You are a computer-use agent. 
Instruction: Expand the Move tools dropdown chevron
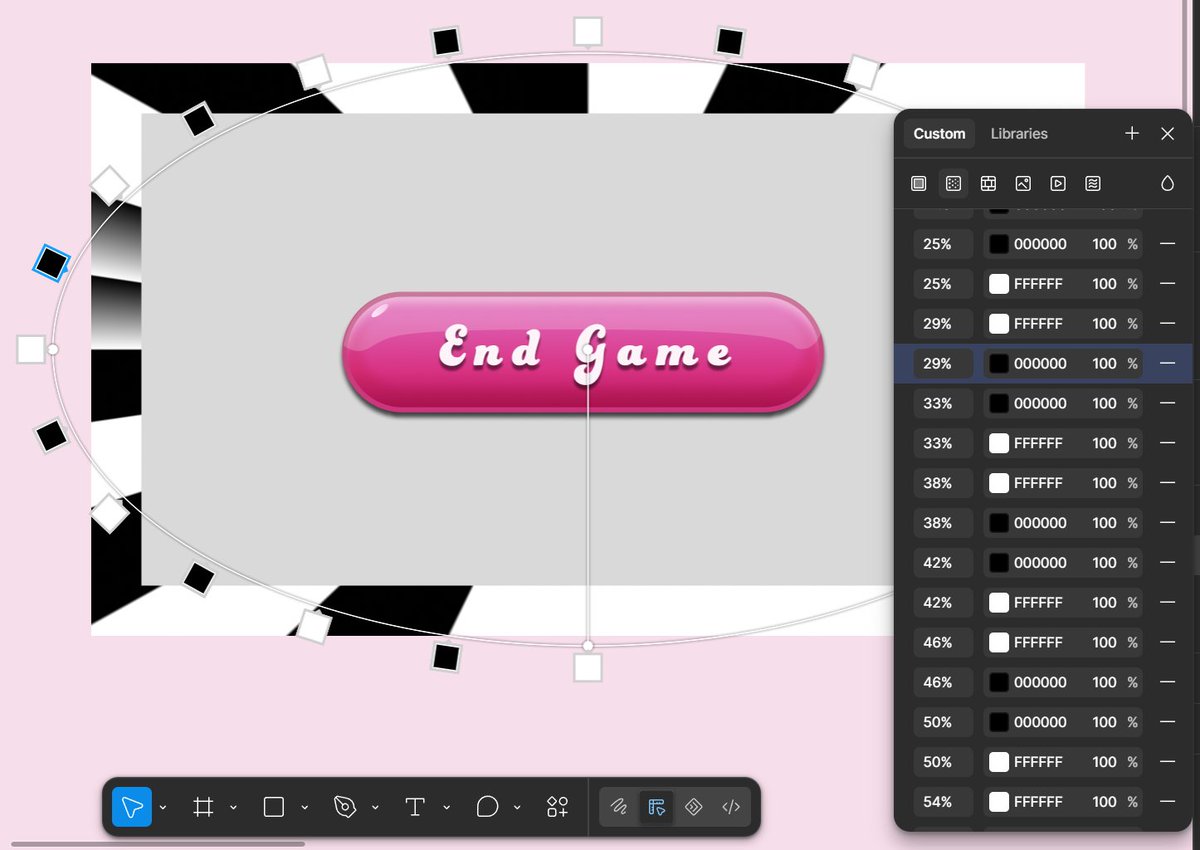click(163, 808)
